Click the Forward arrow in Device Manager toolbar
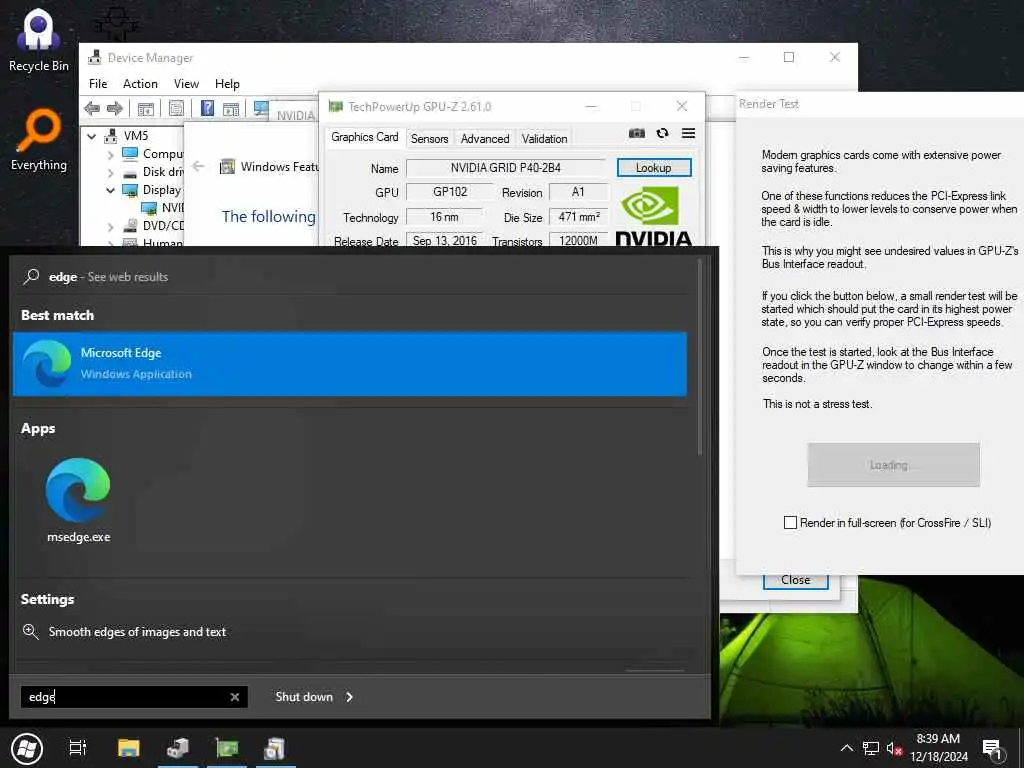The height and width of the screenshot is (768, 1024). click(x=115, y=108)
